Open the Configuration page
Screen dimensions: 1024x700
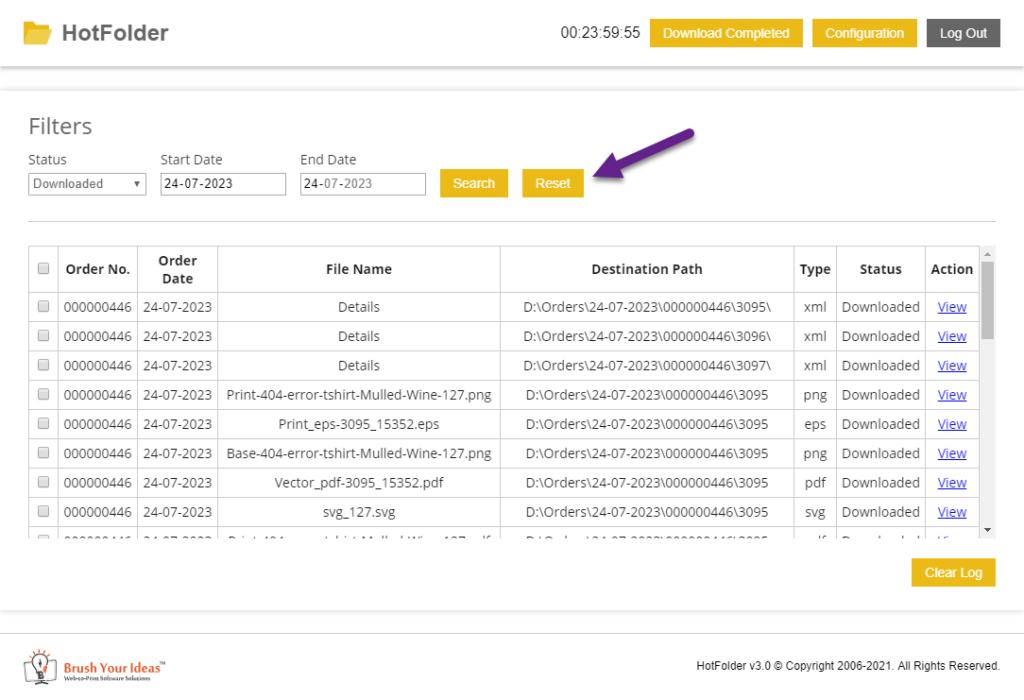click(864, 33)
